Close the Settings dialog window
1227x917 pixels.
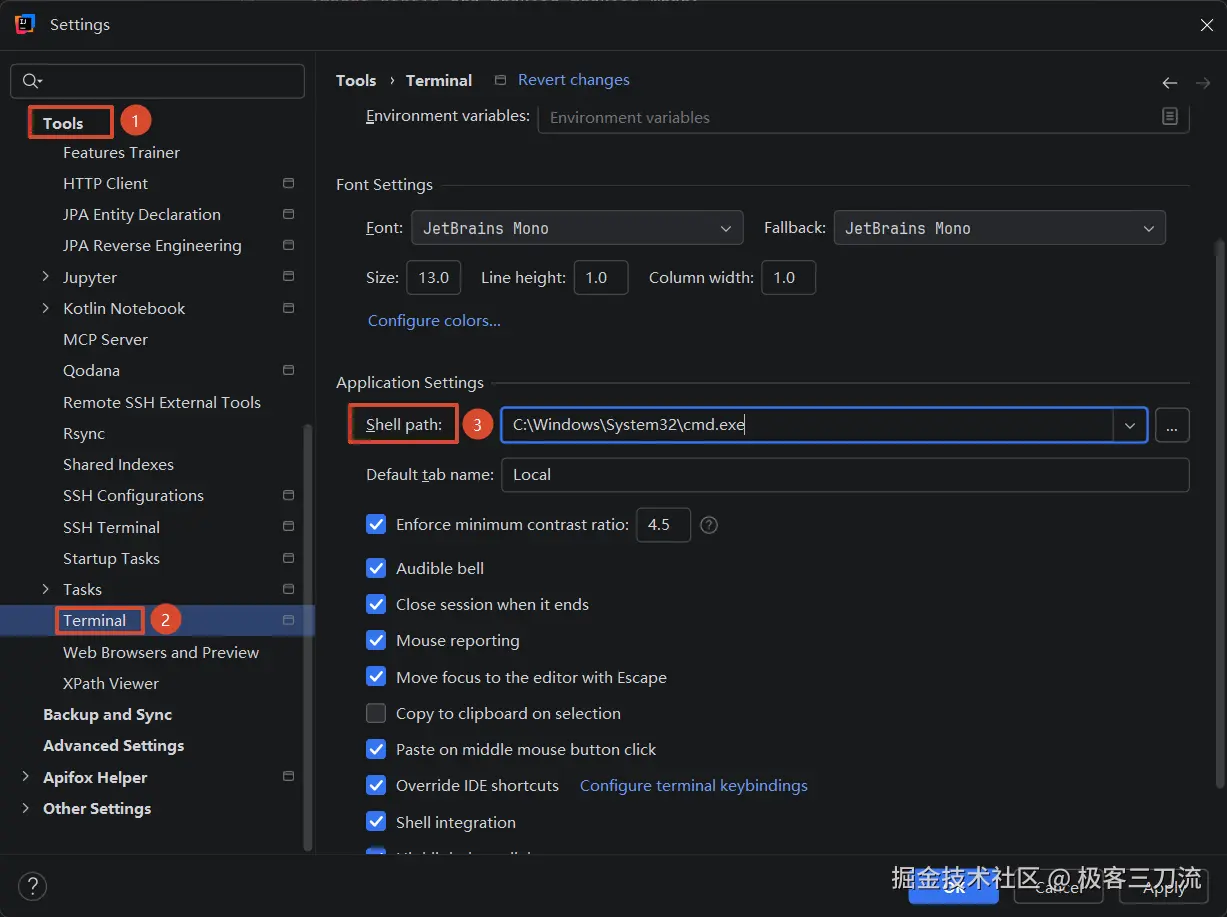coord(1207,25)
